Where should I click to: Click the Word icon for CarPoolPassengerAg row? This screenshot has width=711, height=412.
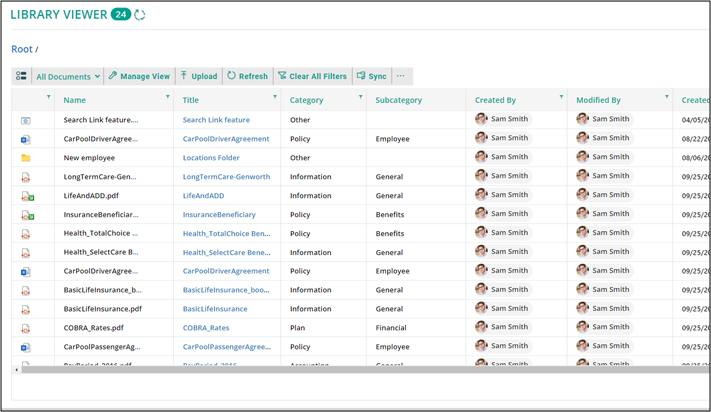coord(26,347)
